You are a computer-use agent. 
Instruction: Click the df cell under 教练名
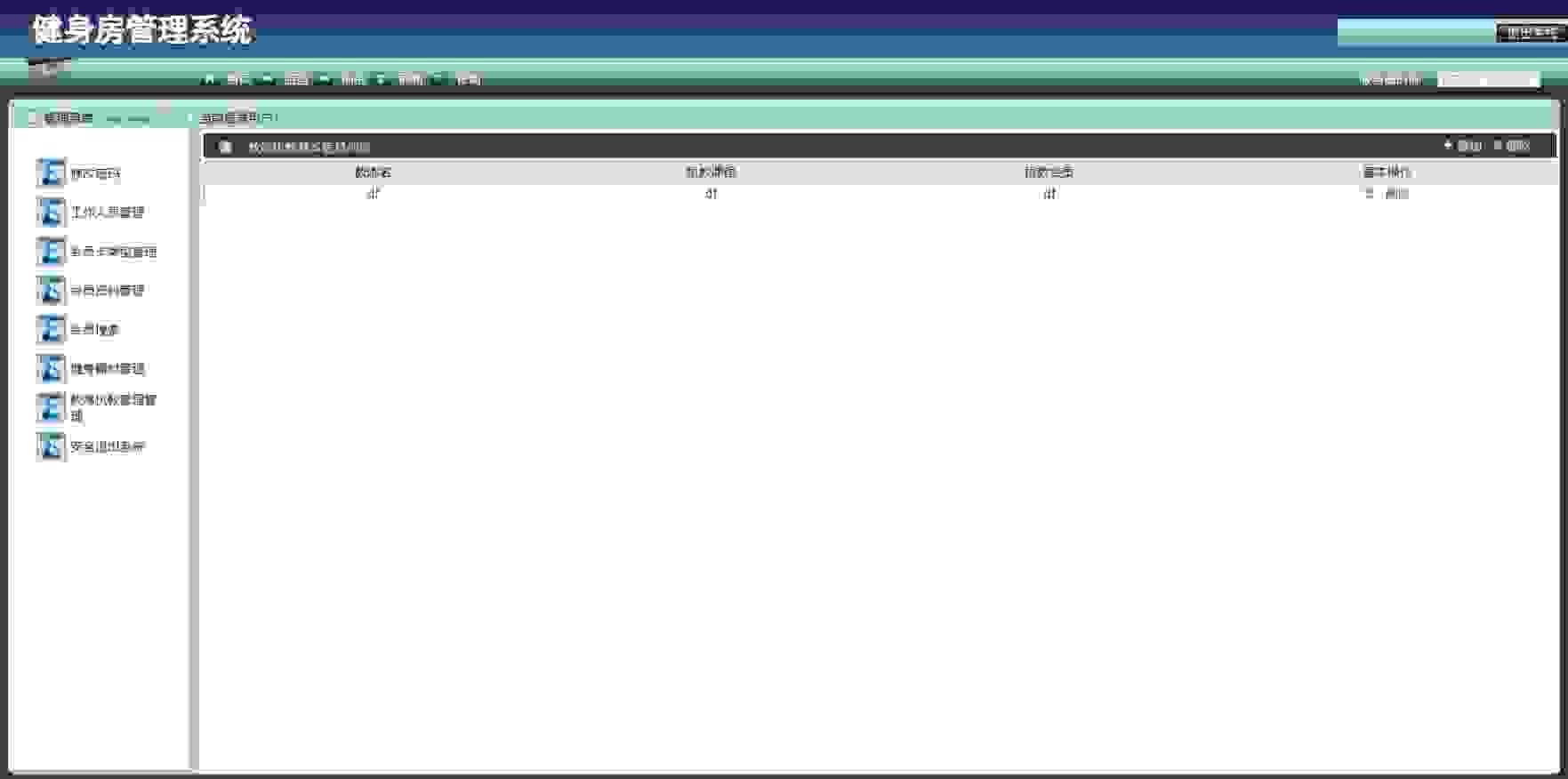click(x=373, y=194)
